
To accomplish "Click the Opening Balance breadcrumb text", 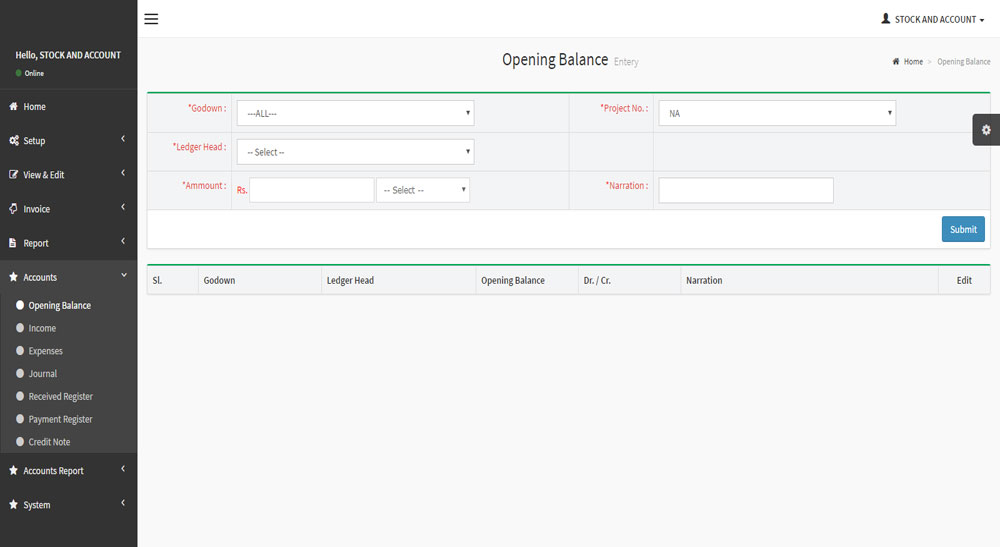I will click(964, 62).
